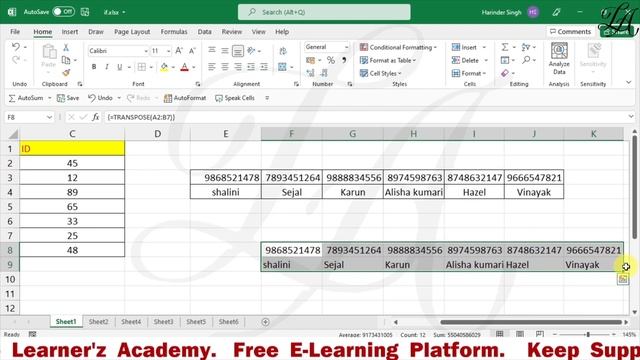Click AutoFormat in quick access toolbar
The width and height of the screenshot is (640, 360).
pyautogui.click(x=185, y=98)
